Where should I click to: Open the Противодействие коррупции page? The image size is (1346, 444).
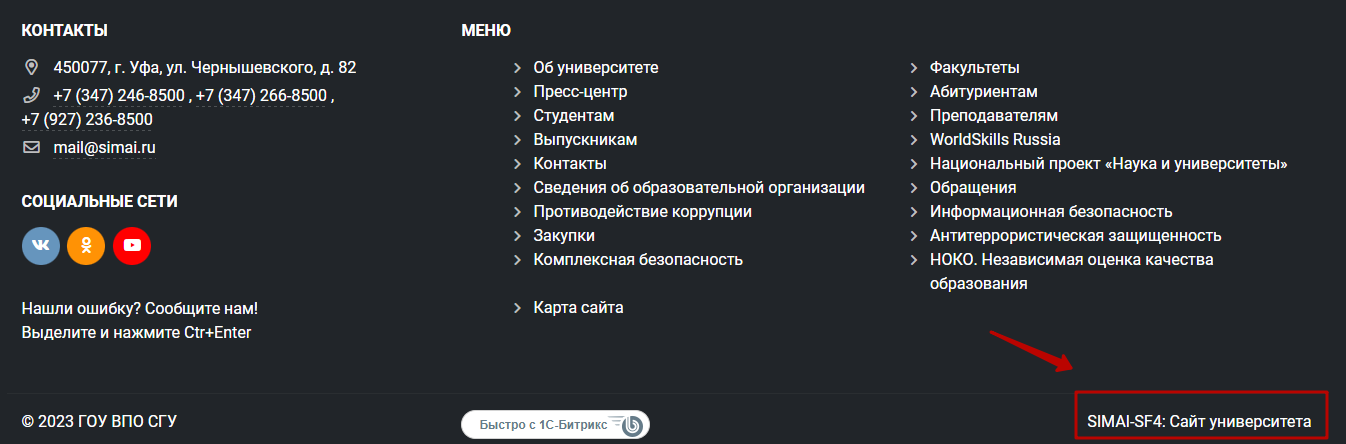(642, 212)
